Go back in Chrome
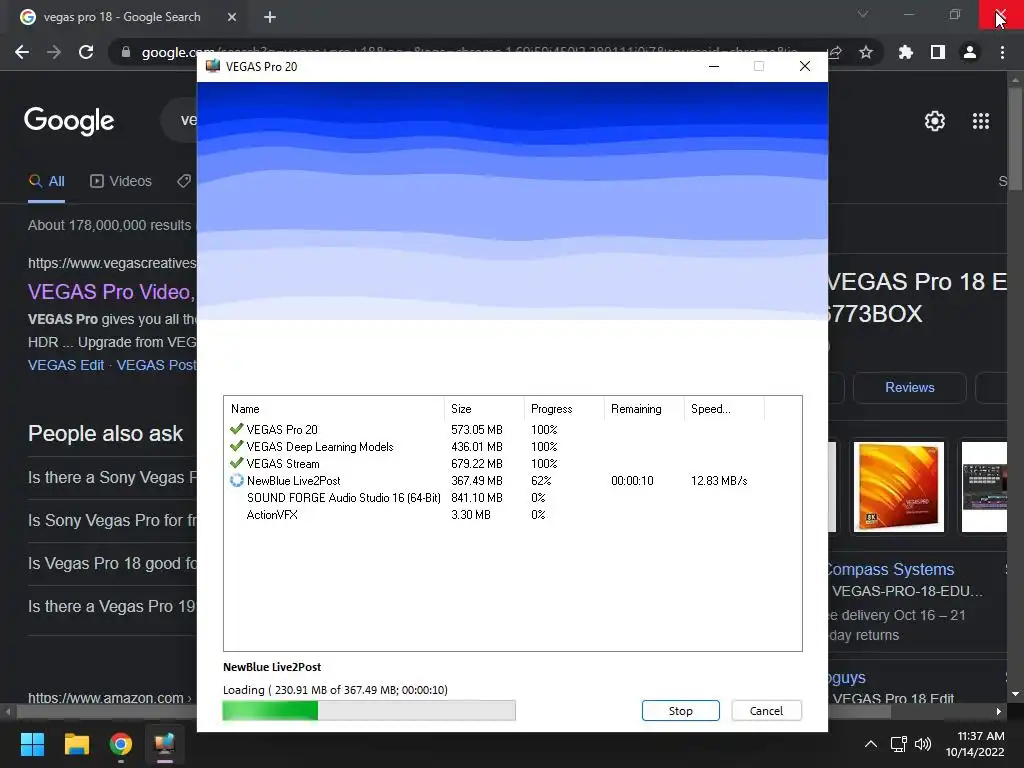This screenshot has height=768, width=1024. pyautogui.click(x=22, y=52)
